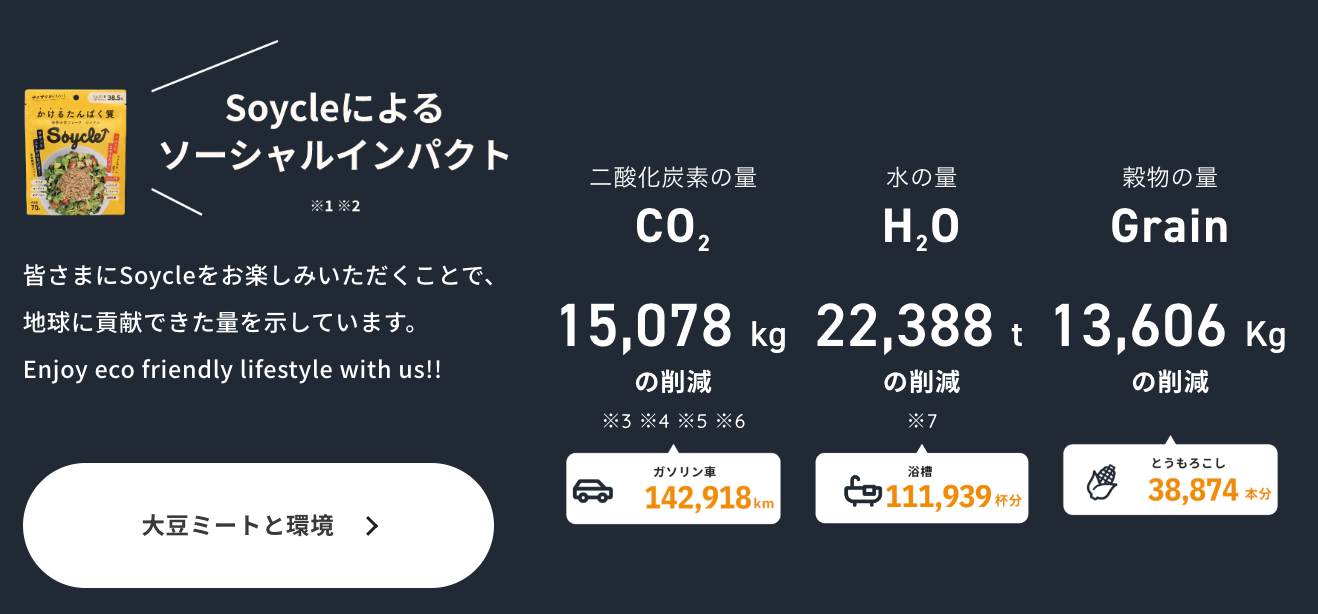Image resolution: width=1318 pixels, height=614 pixels.
Task: Click the ※3 ※4 ※5 ※6 footnote row
Action: tap(672, 420)
